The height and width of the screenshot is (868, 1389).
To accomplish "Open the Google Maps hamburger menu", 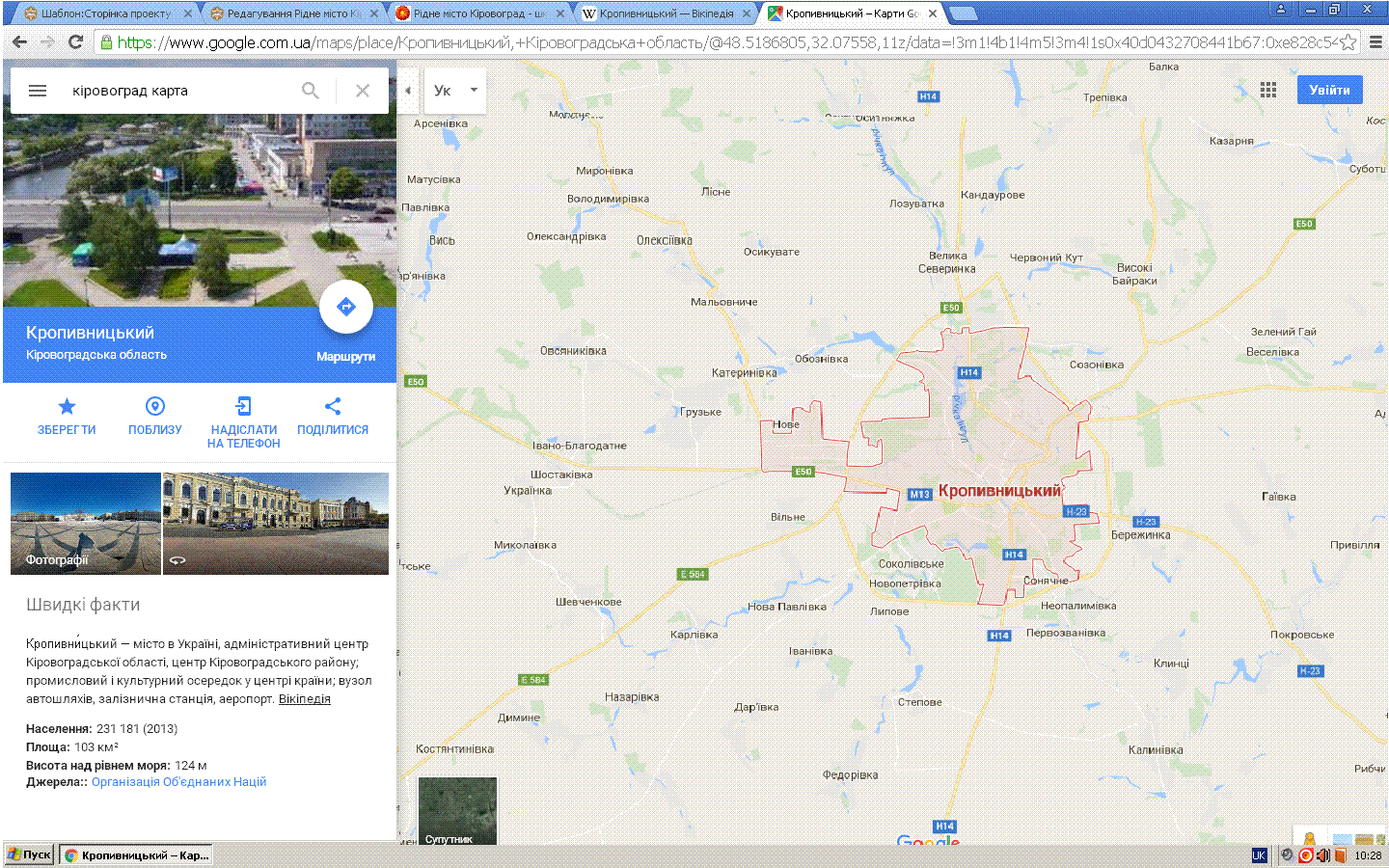I will pos(38,91).
